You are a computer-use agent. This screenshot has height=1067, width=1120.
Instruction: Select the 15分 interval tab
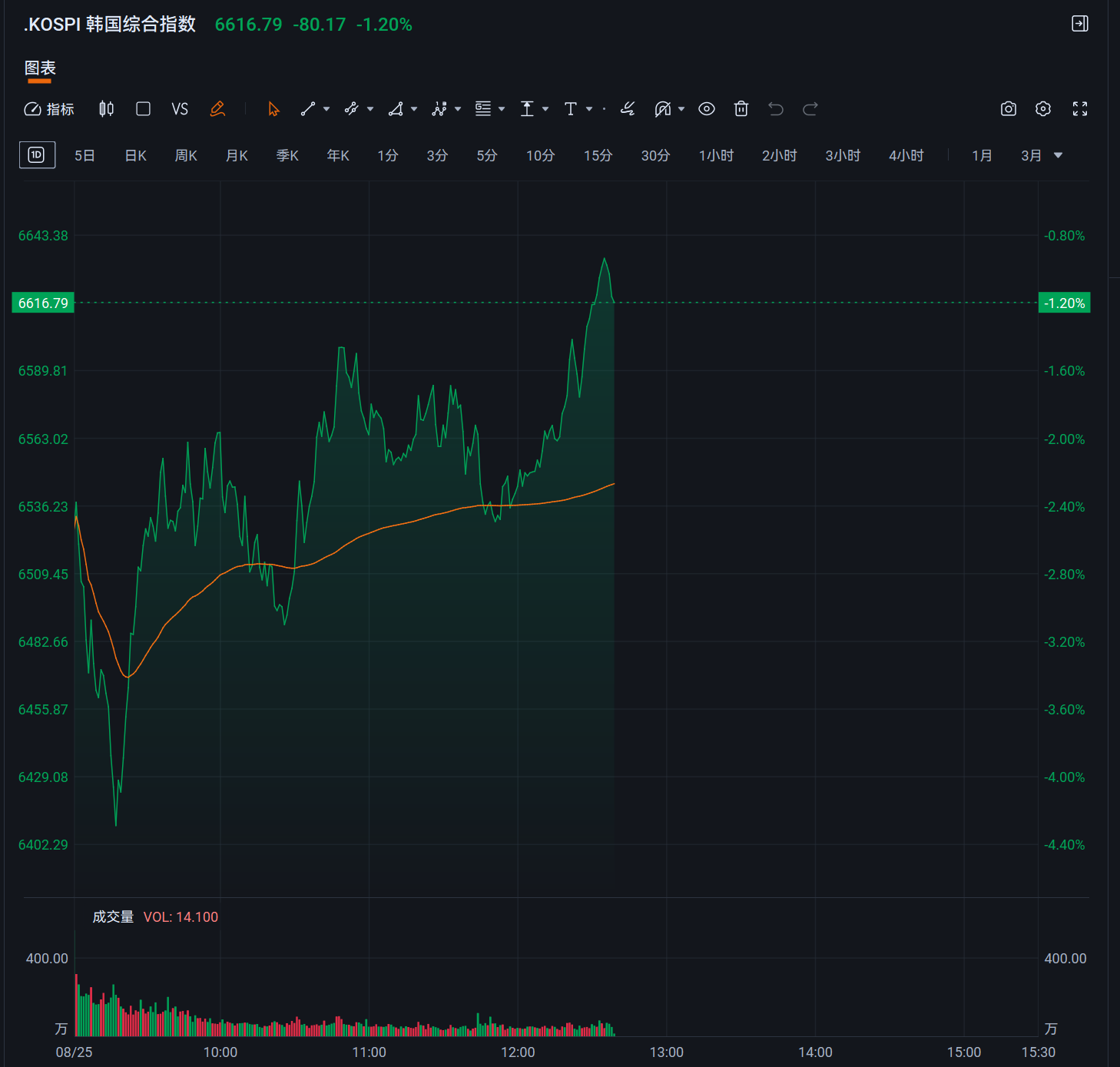pyautogui.click(x=598, y=156)
